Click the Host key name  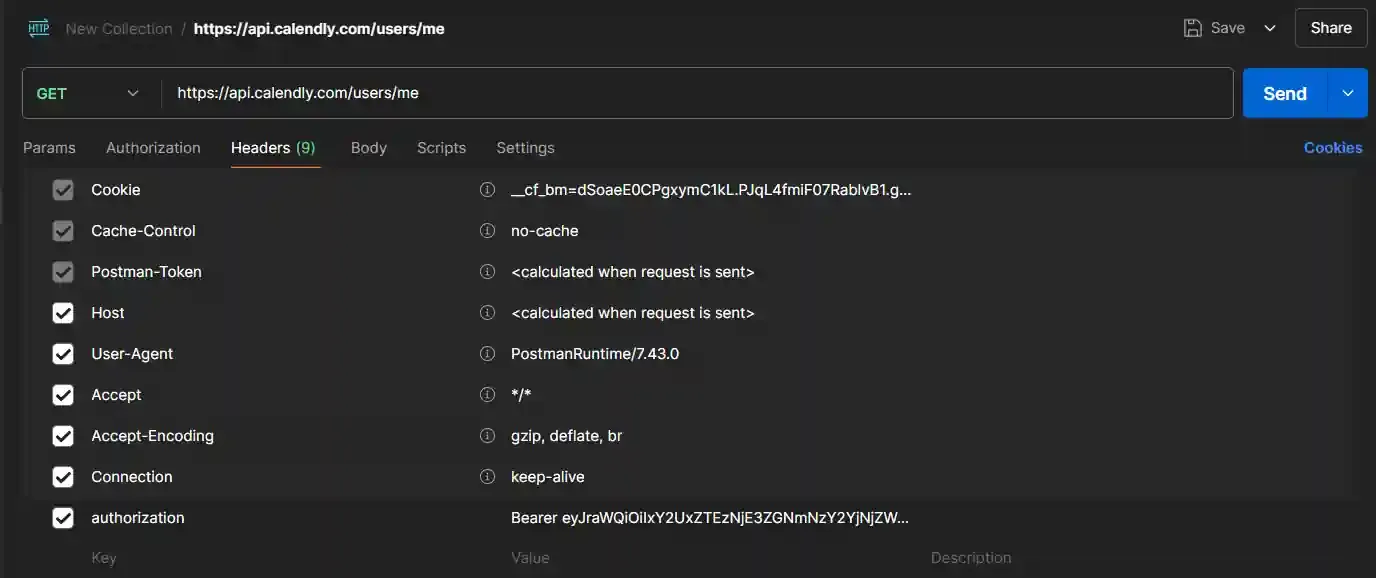(108, 312)
